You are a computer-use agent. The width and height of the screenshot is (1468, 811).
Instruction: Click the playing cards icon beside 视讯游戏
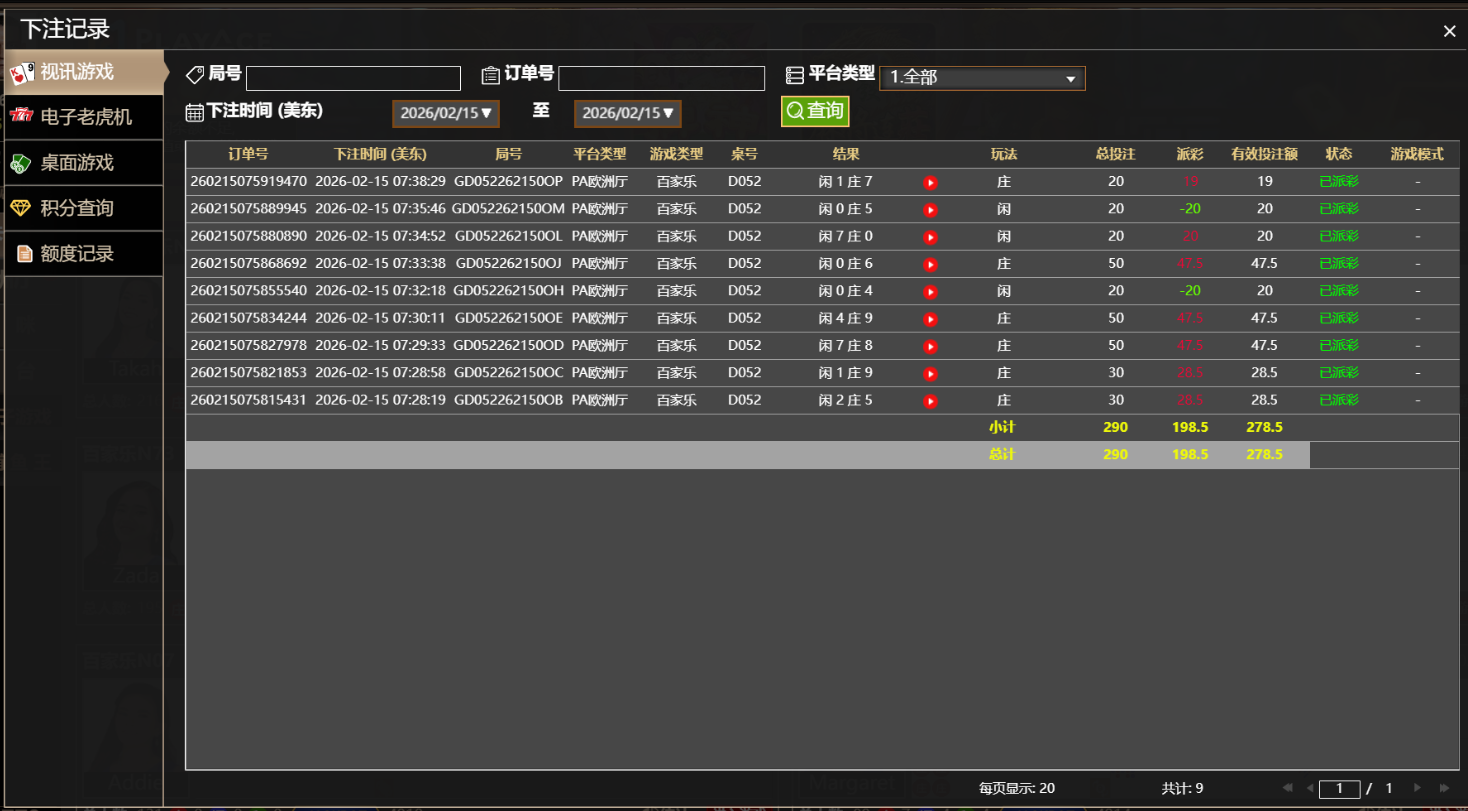click(x=22, y=71)
